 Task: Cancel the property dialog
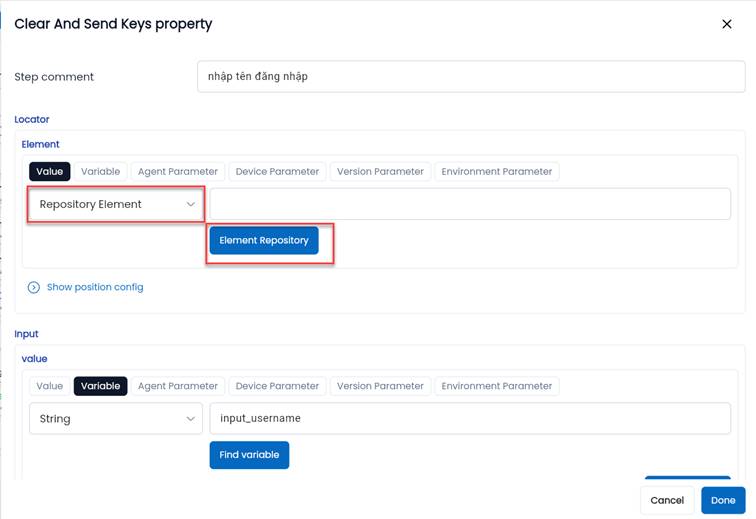pyautogui.click(x=667, y=500)
